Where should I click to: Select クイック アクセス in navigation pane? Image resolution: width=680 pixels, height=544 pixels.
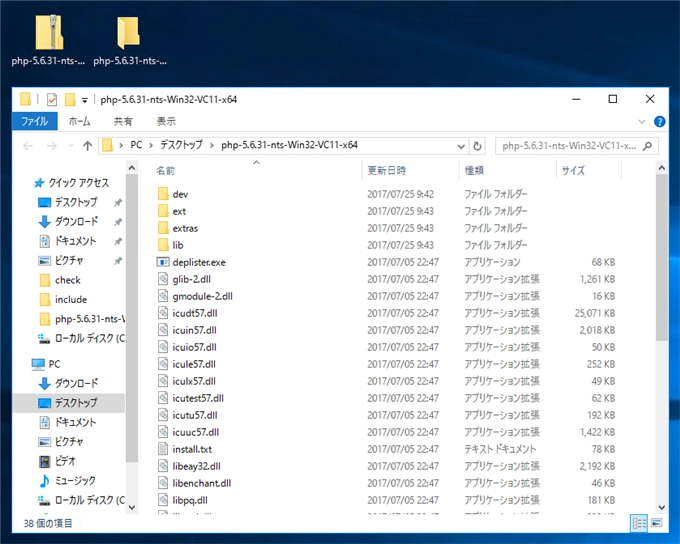[71, 183]
